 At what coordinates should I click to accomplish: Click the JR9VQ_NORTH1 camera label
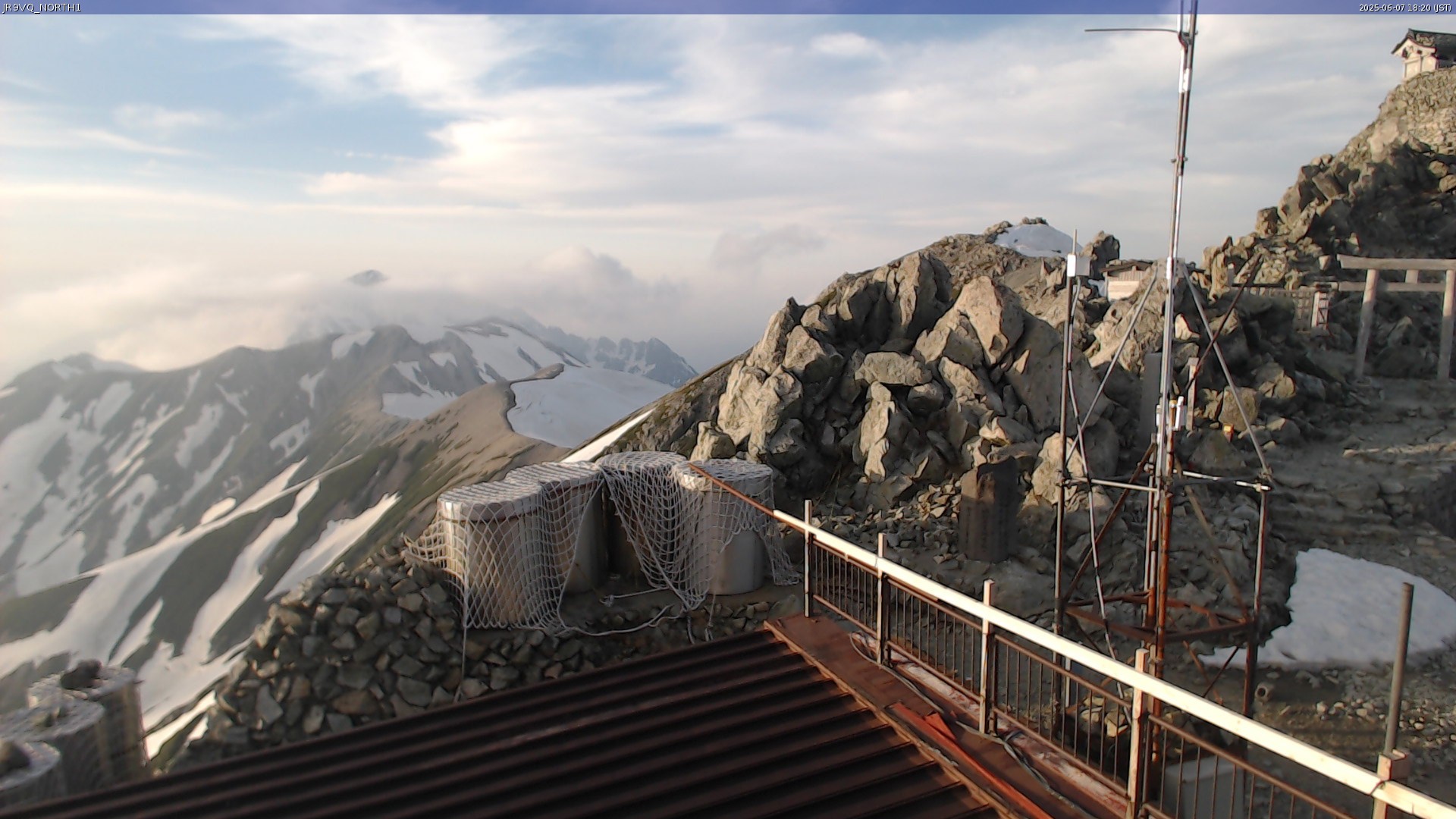(42, 8)
